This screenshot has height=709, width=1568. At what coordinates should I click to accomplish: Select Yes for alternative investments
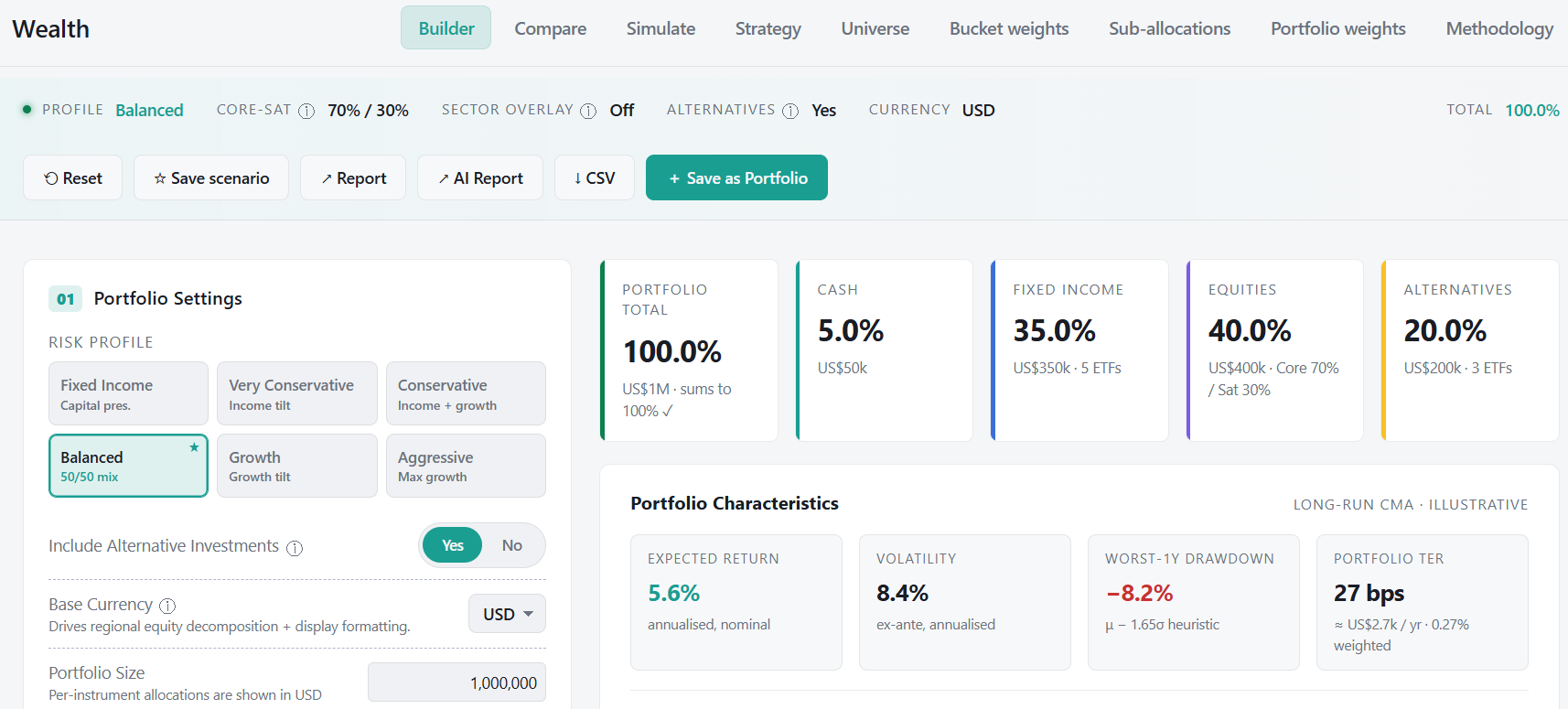coord(453,545)
